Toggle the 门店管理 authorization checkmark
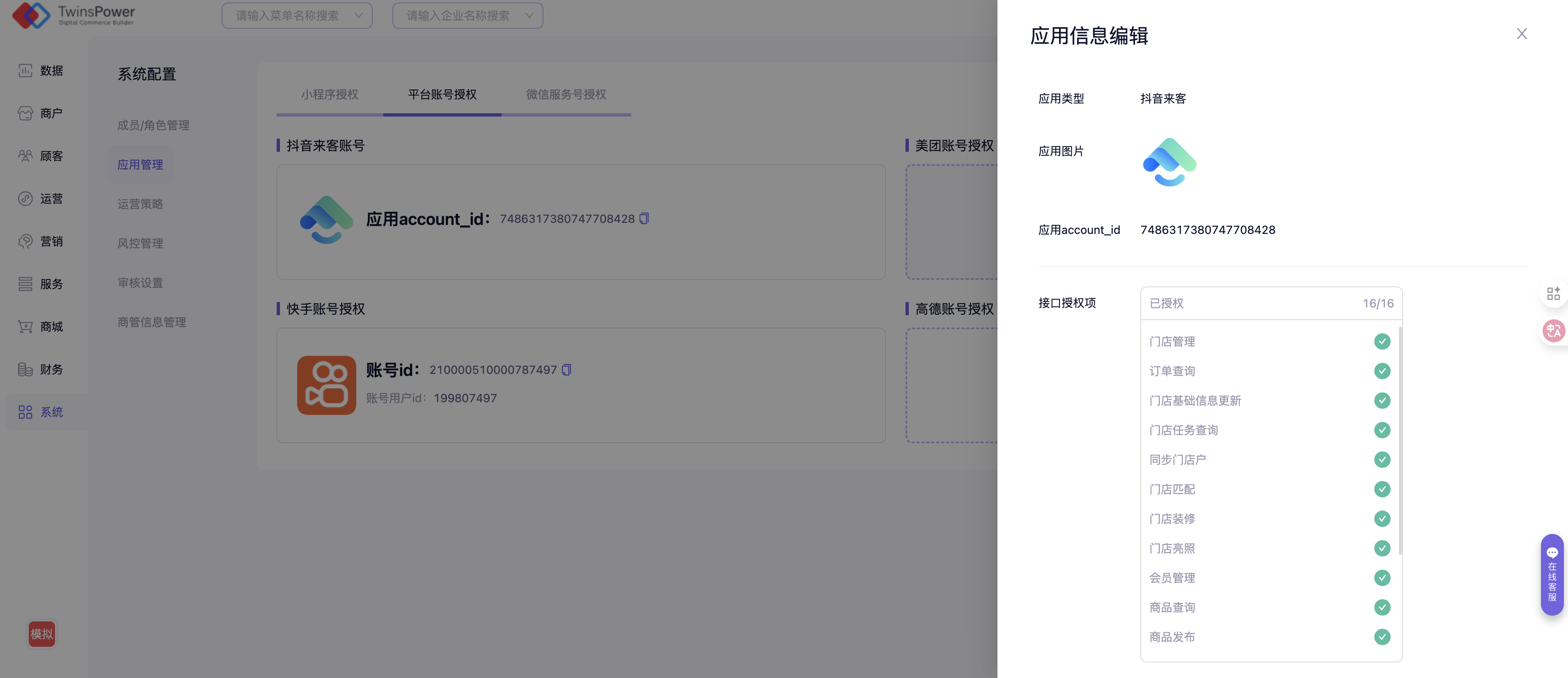Image resolution: width=1568 pixels, height=678 pixels. [1382, 341]
